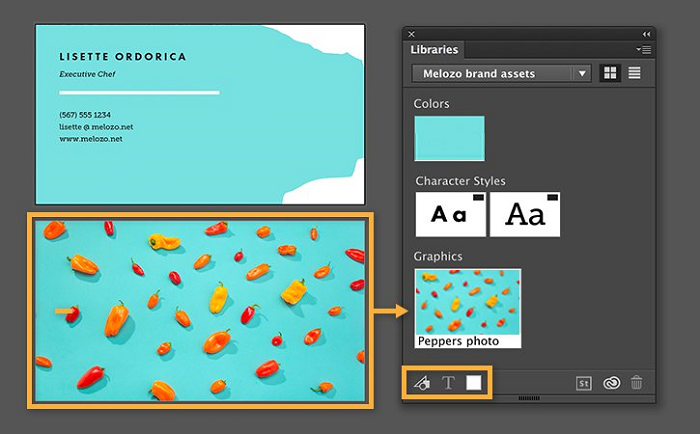Viewport: 700px width, 434px height.
Task: Switch to grid view of library items
Action: [610, 73]
